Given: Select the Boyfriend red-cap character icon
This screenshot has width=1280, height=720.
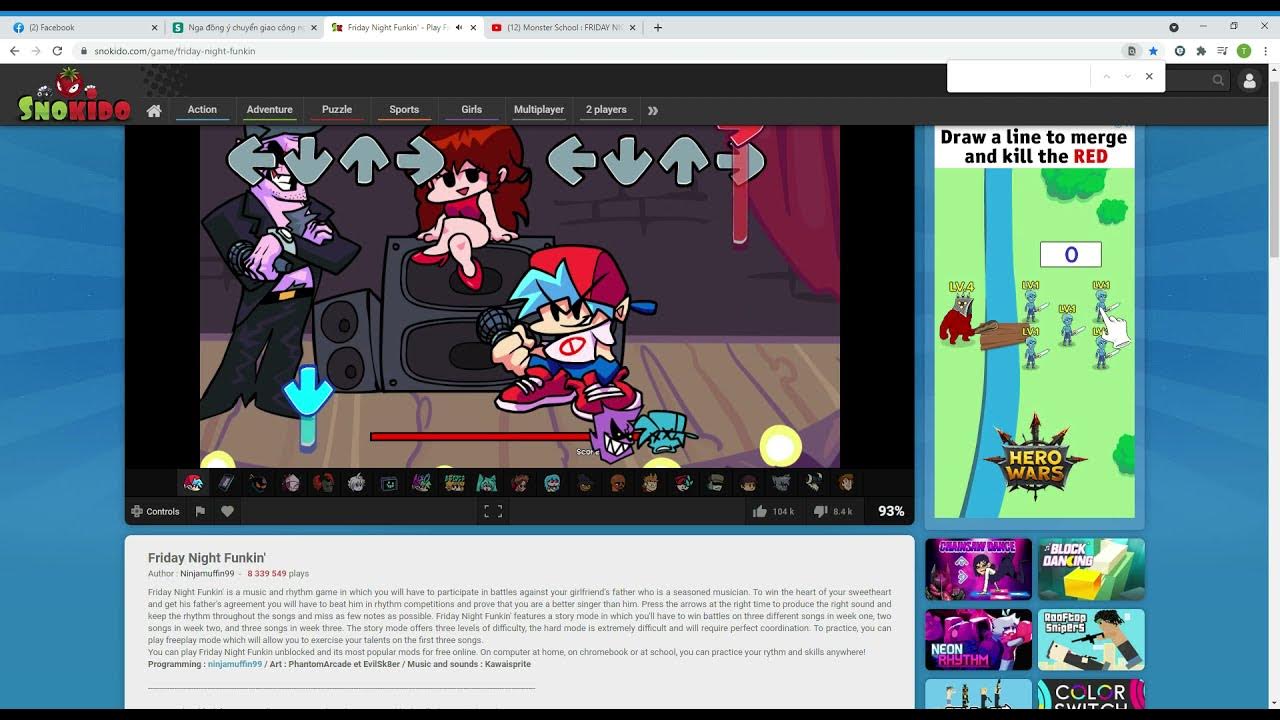Looking at the screenshot, I should tap(193, 484).
